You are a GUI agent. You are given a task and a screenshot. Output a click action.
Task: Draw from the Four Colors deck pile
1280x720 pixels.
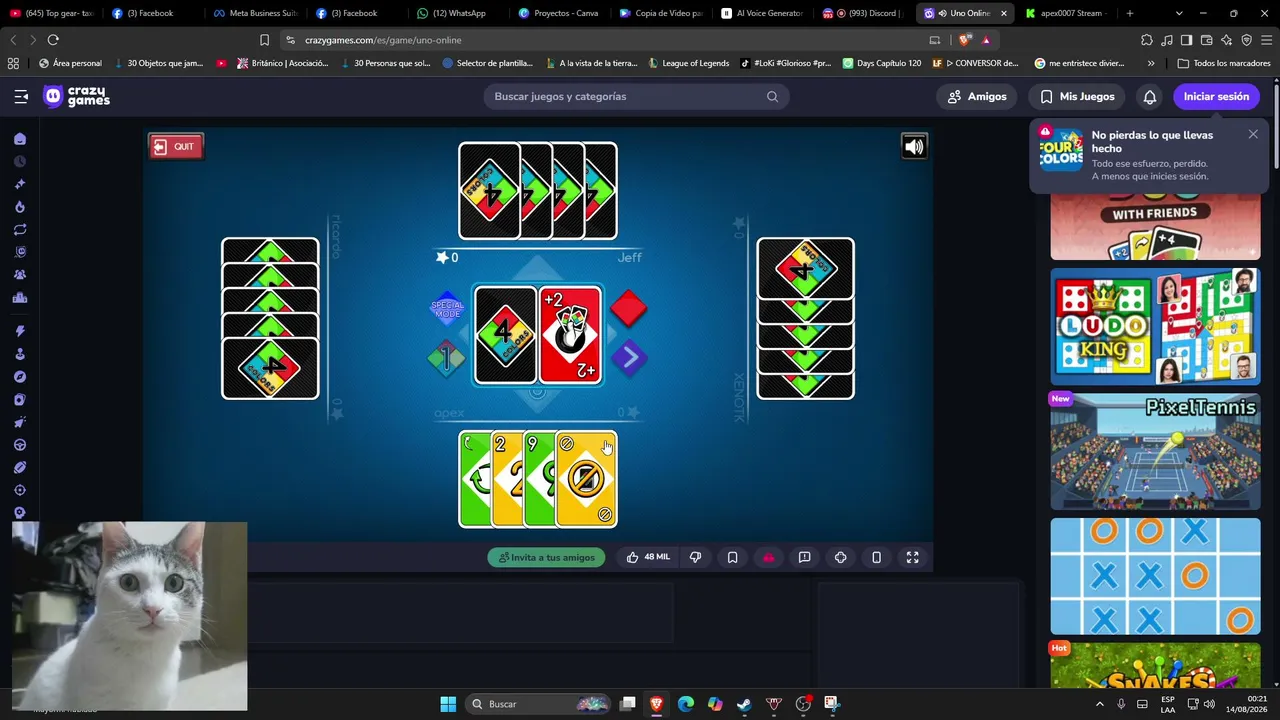pos(505,334)
